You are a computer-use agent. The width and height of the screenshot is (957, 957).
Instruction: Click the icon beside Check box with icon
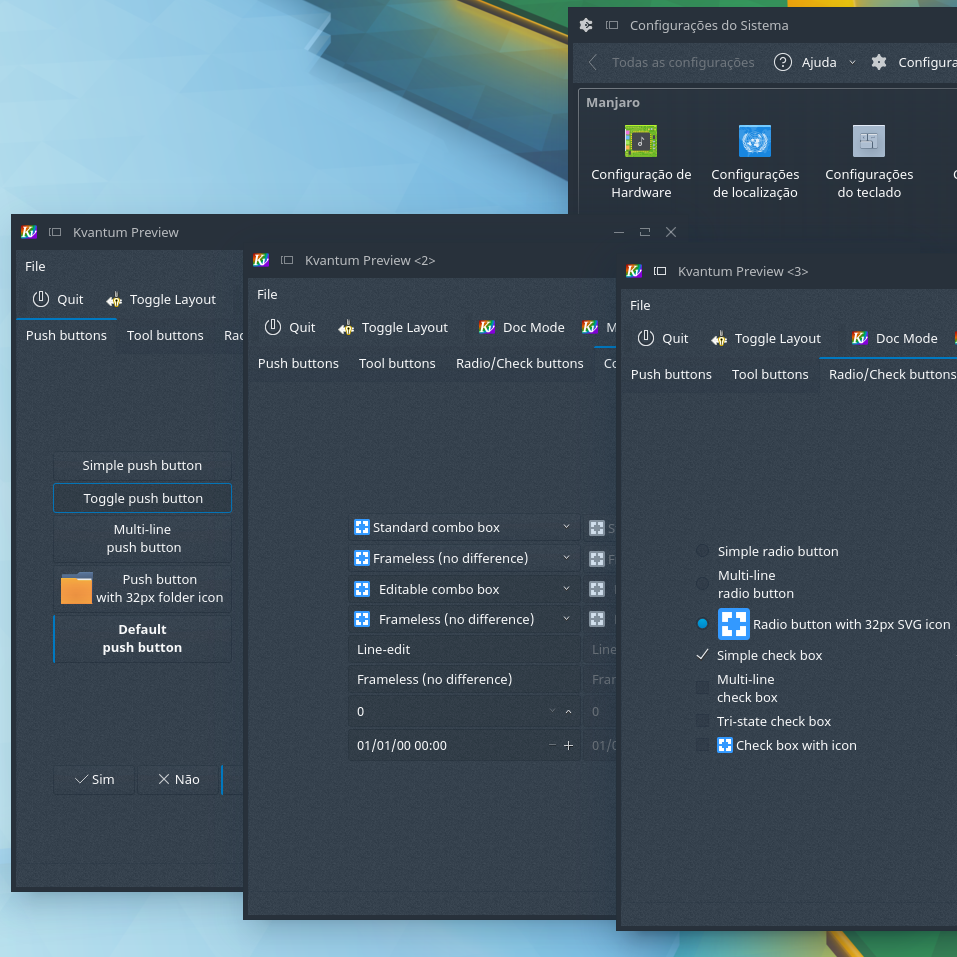(x=724, y=745)
